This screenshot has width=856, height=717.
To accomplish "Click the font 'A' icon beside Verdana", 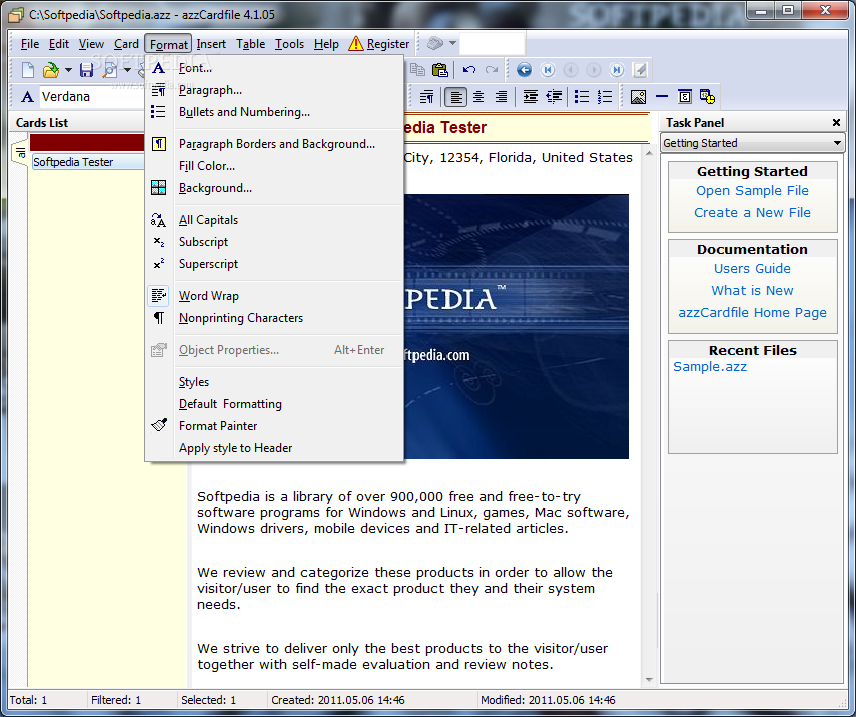I will coord(27,97).
